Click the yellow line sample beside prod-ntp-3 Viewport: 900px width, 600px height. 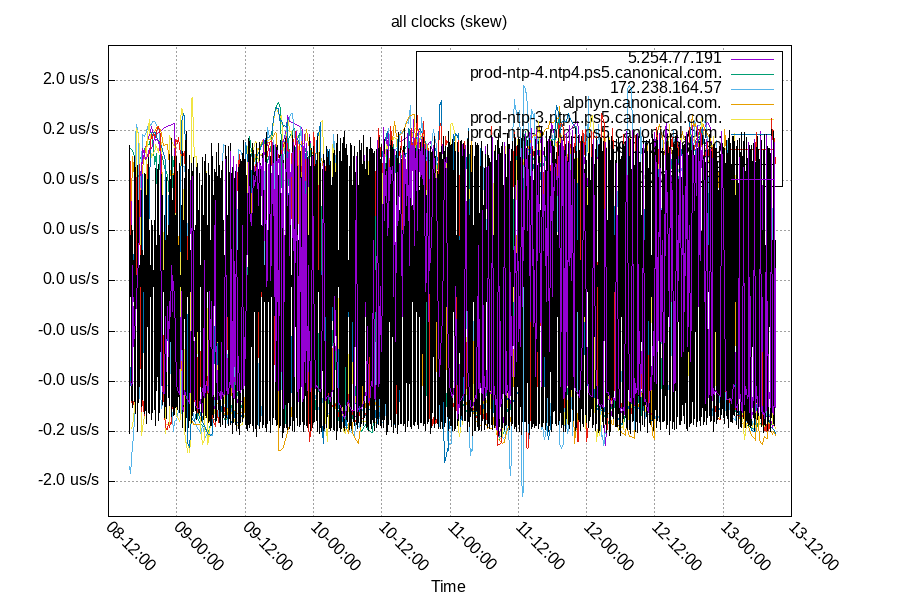[x=752, y=119]
